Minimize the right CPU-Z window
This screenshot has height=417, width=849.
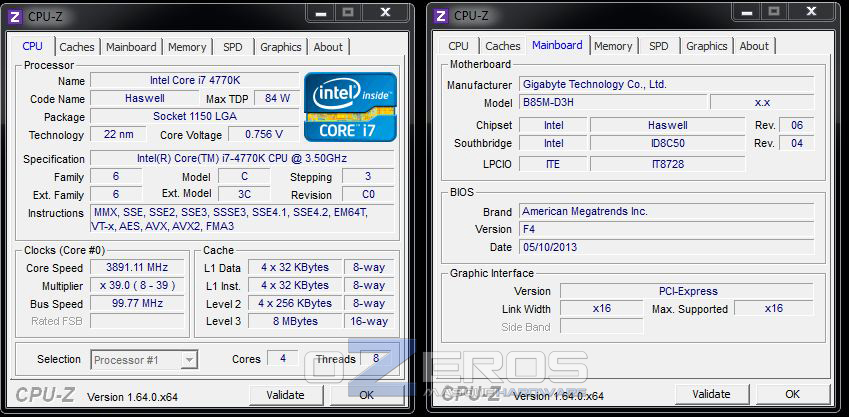[x=747, y=12]
